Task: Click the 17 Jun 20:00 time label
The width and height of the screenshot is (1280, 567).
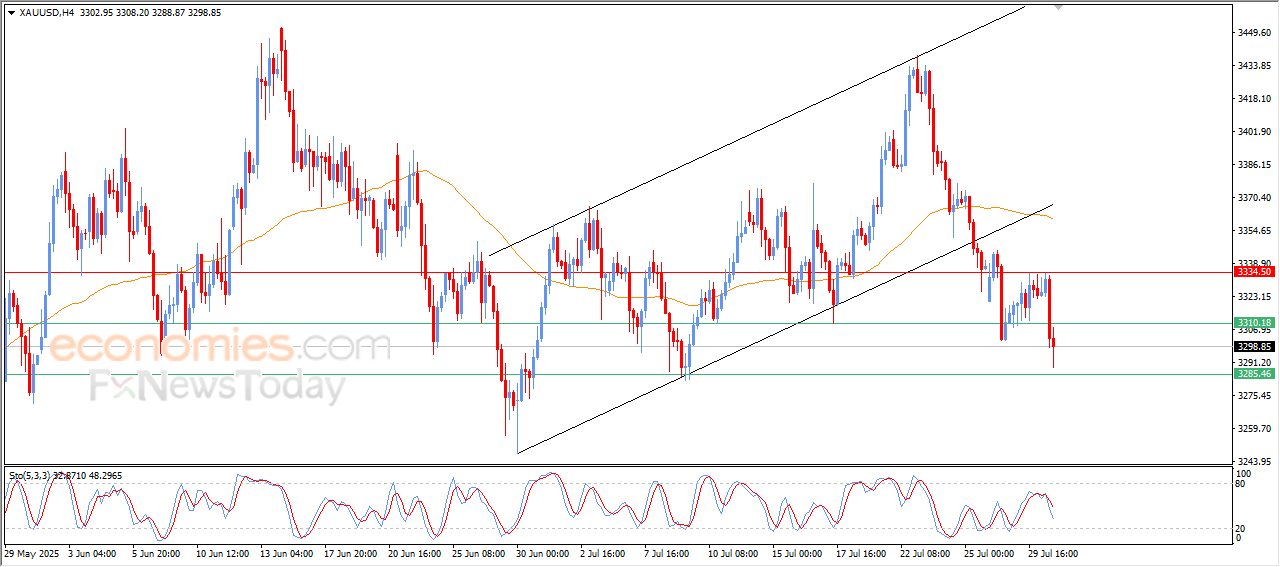Action: pyautogui.click(x=349, y=552)
